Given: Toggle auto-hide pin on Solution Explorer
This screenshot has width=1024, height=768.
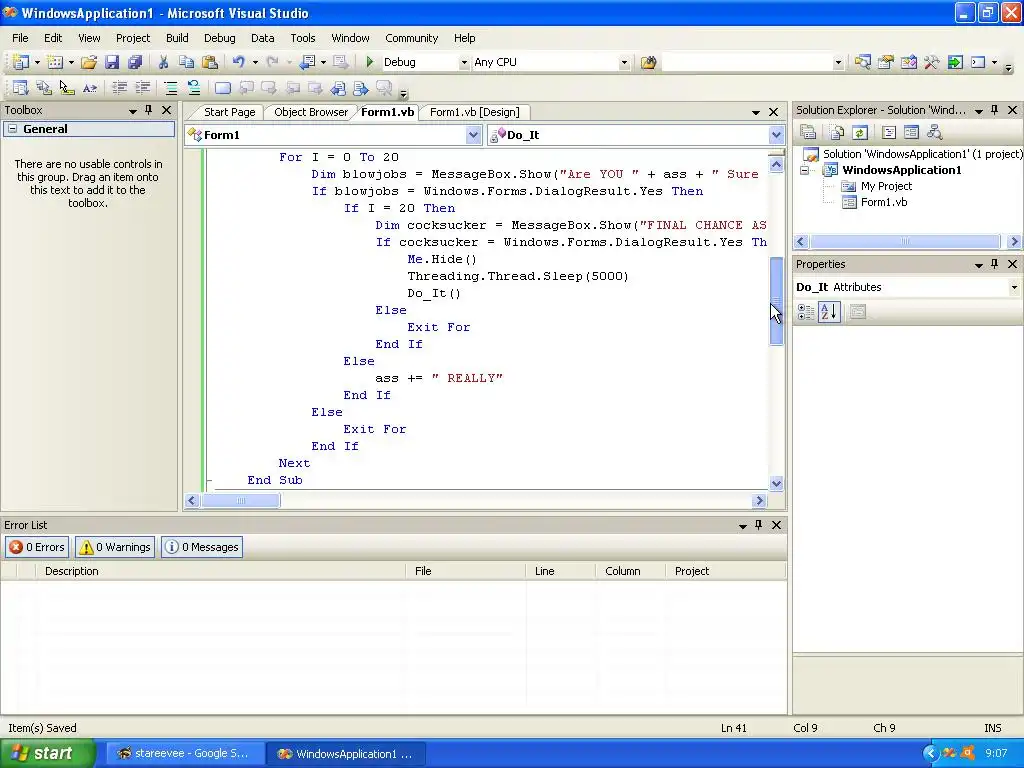Looking at the screenshot, I should [995, 110].
